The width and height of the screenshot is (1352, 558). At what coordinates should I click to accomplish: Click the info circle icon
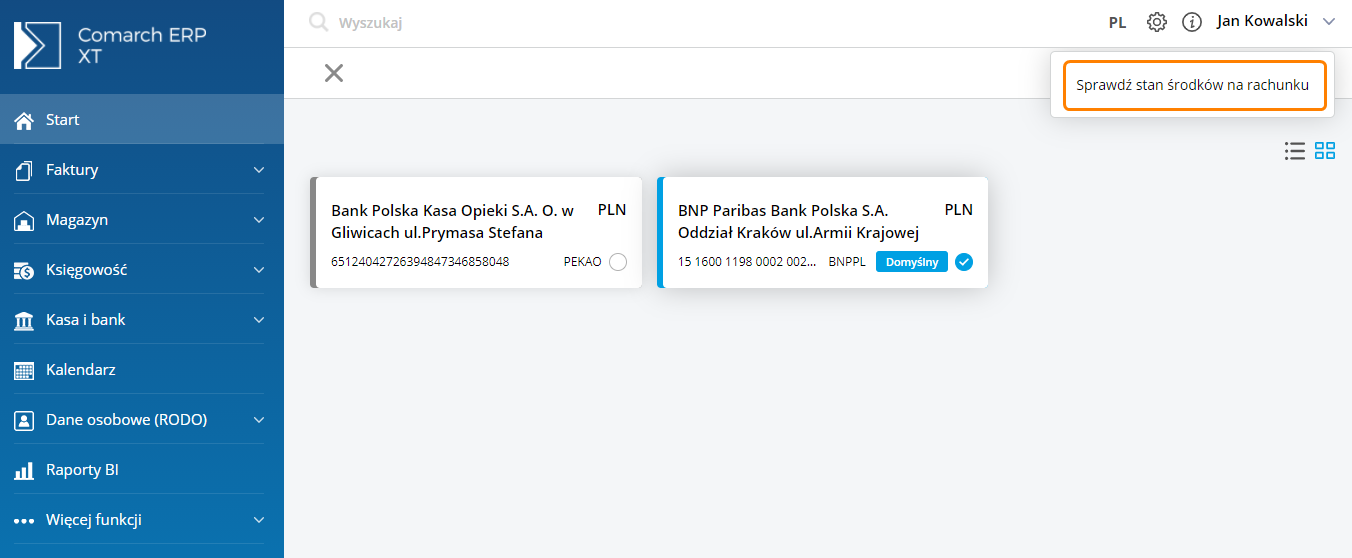(x=1191, y=22)
